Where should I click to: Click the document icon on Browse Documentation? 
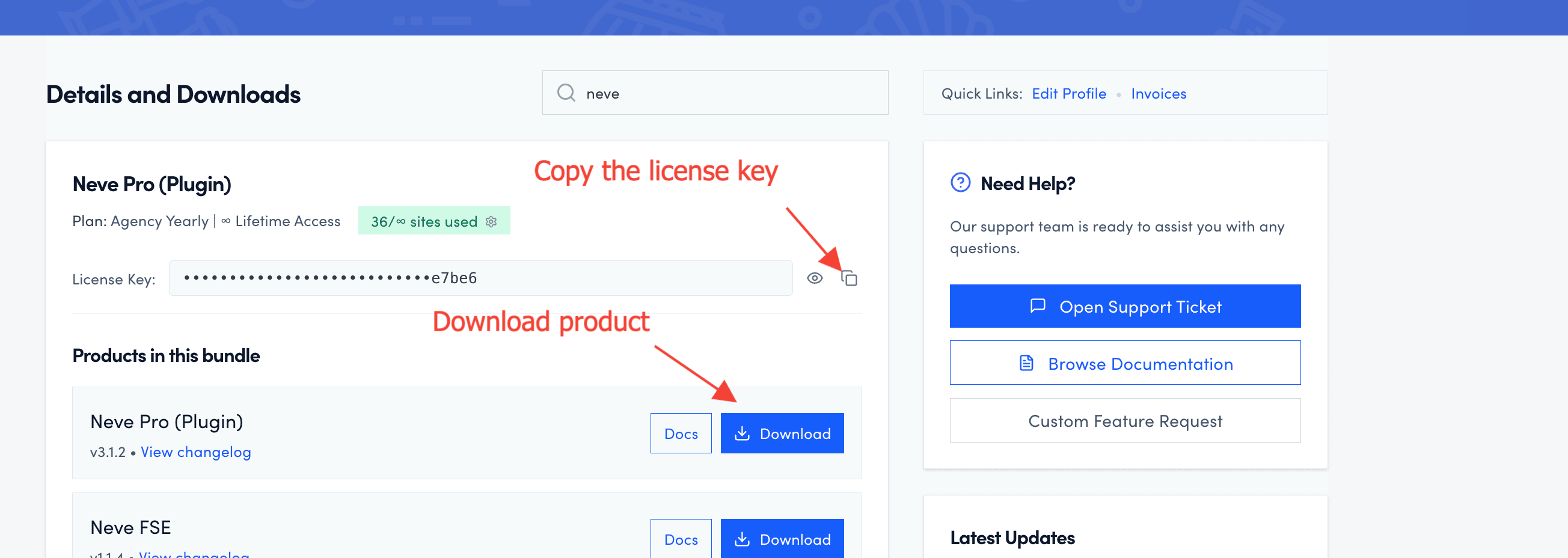tap(1026, 363)
